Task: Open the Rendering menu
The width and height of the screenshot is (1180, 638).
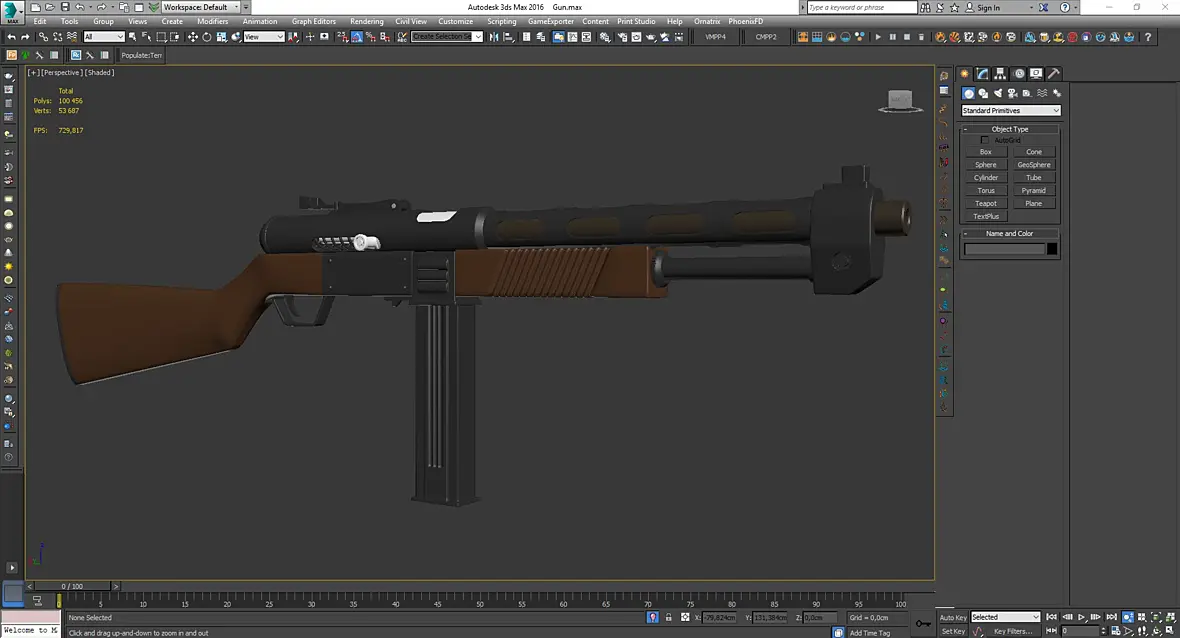Action: click(x=366, y=21)
